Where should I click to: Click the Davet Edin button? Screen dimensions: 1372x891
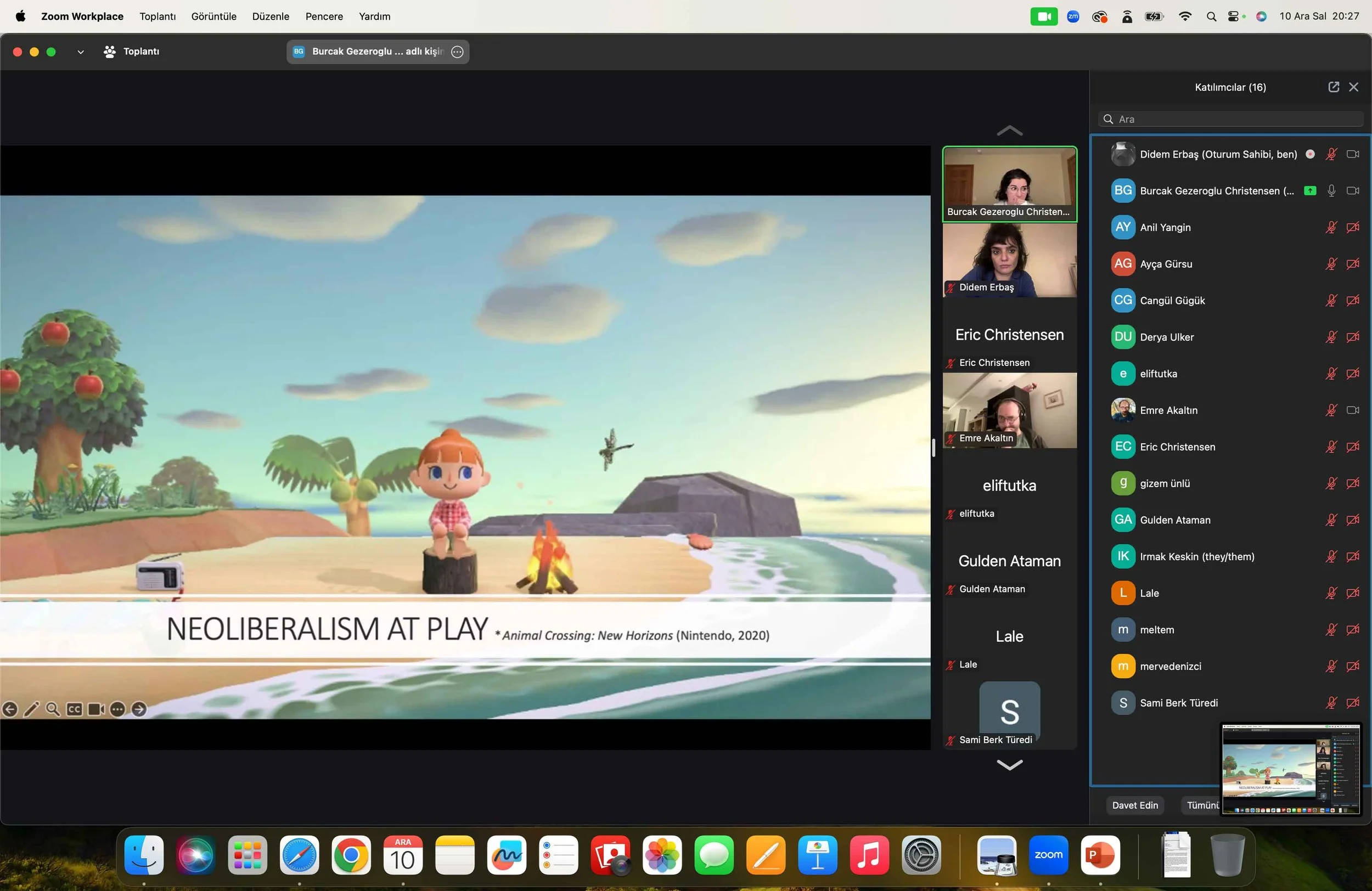coord(1134,805)
